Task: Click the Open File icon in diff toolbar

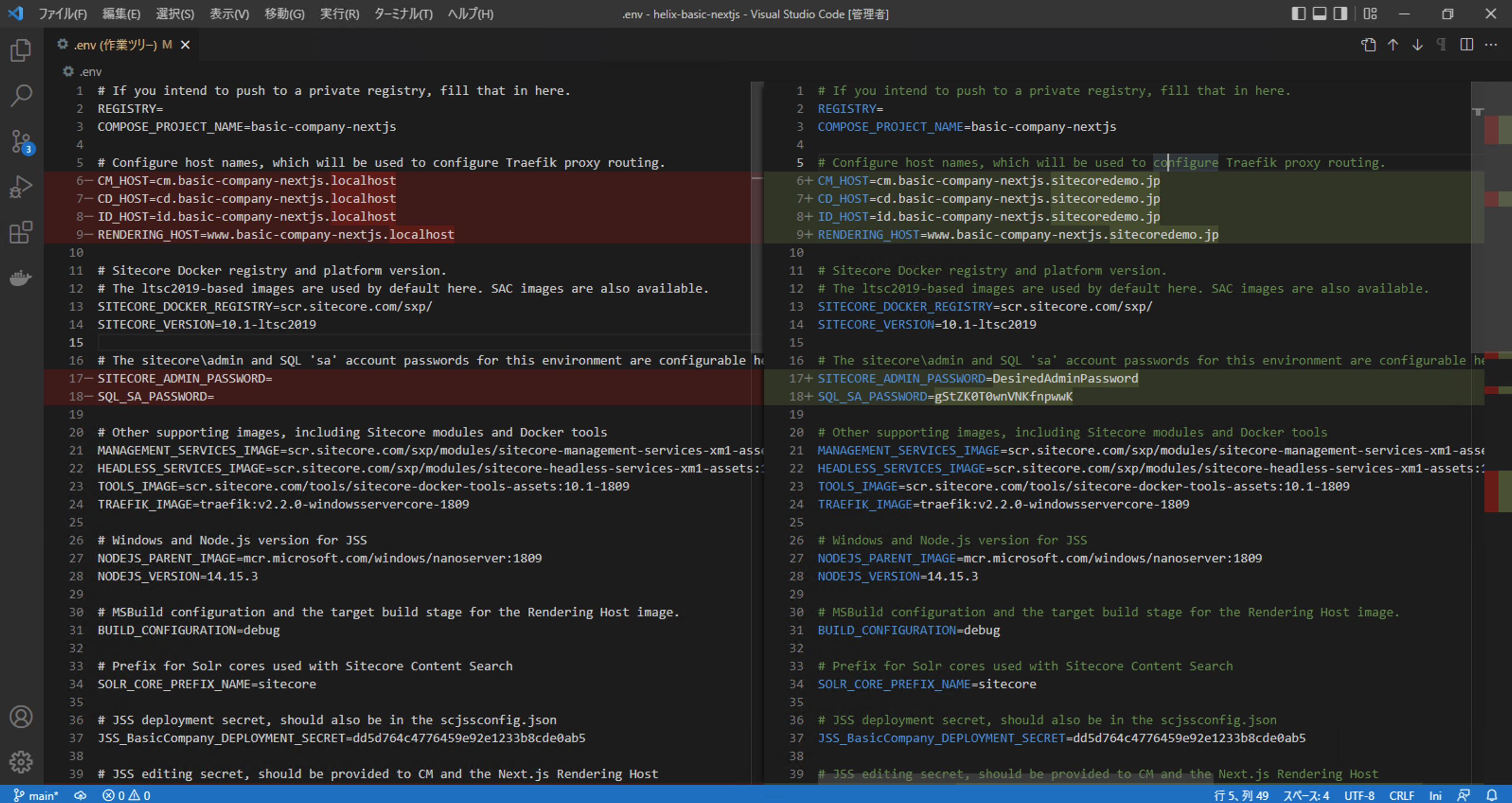Action: click(1368, 45)
